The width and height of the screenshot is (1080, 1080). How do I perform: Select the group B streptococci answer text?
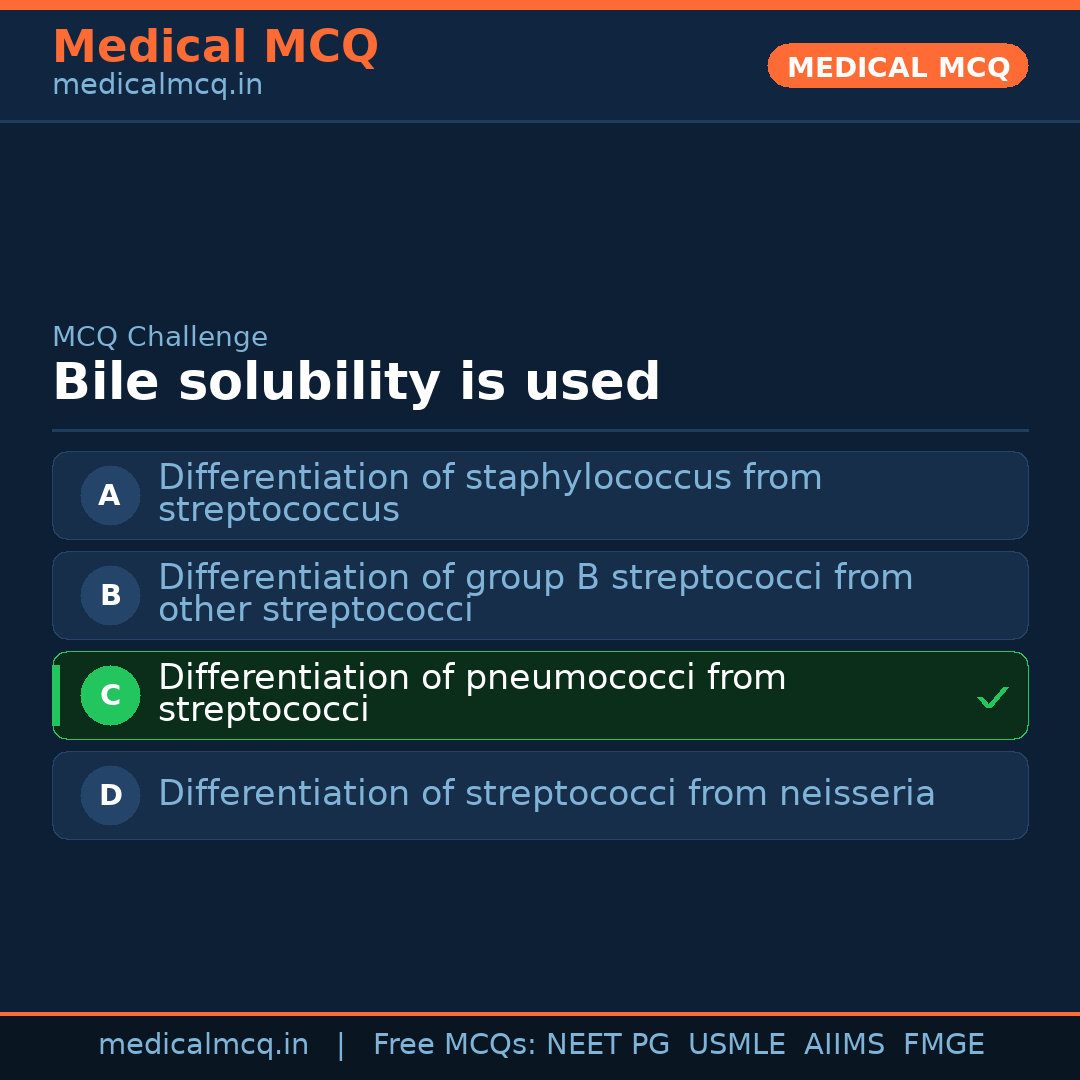pyautogui.click(x=535, y=594)
